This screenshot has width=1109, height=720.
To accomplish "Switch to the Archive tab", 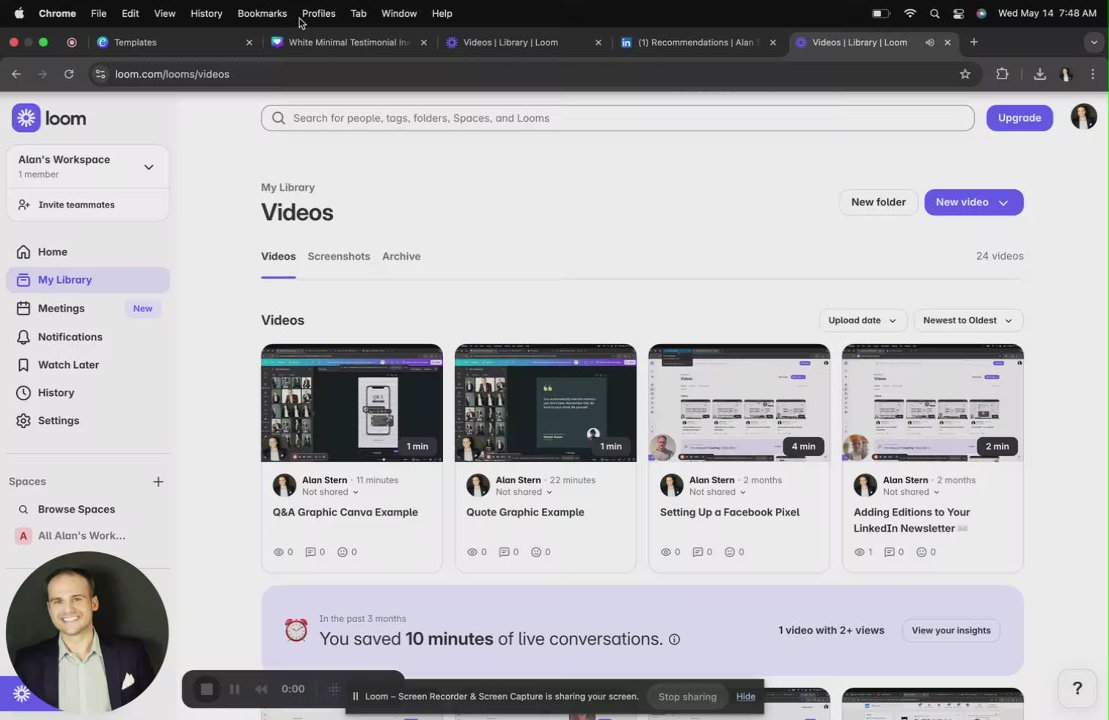I will pos(401,257).
